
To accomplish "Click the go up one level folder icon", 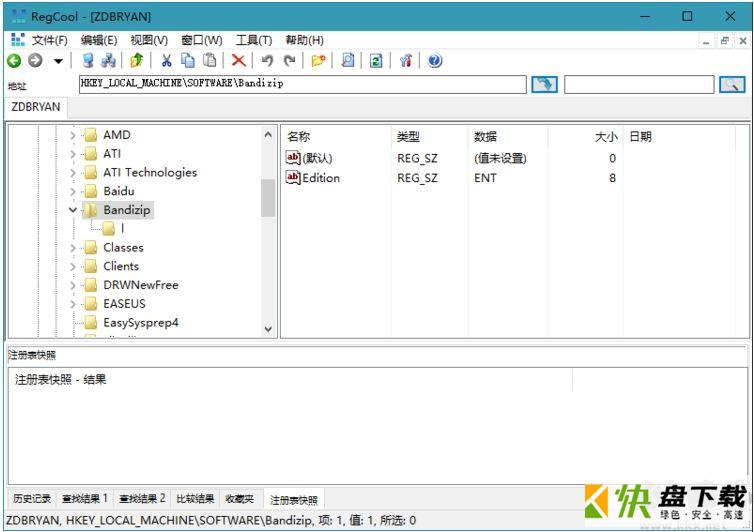I will (x=137, y=61).
